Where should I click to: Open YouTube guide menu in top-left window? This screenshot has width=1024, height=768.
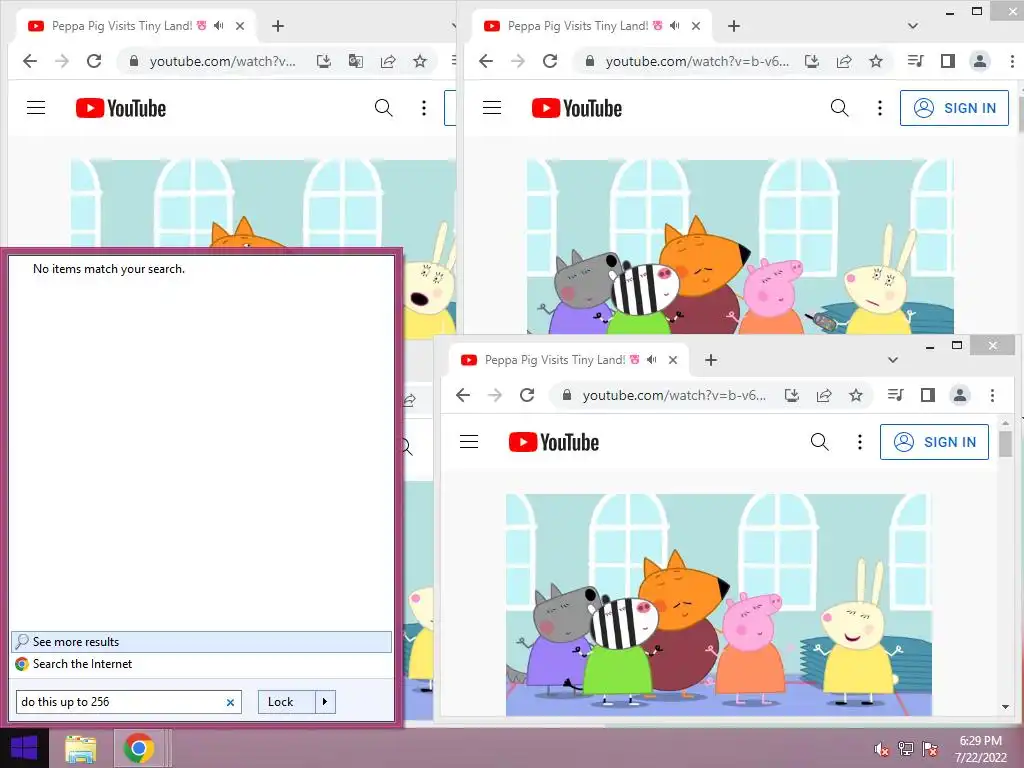pyautogui.click(x=36, y=108)
